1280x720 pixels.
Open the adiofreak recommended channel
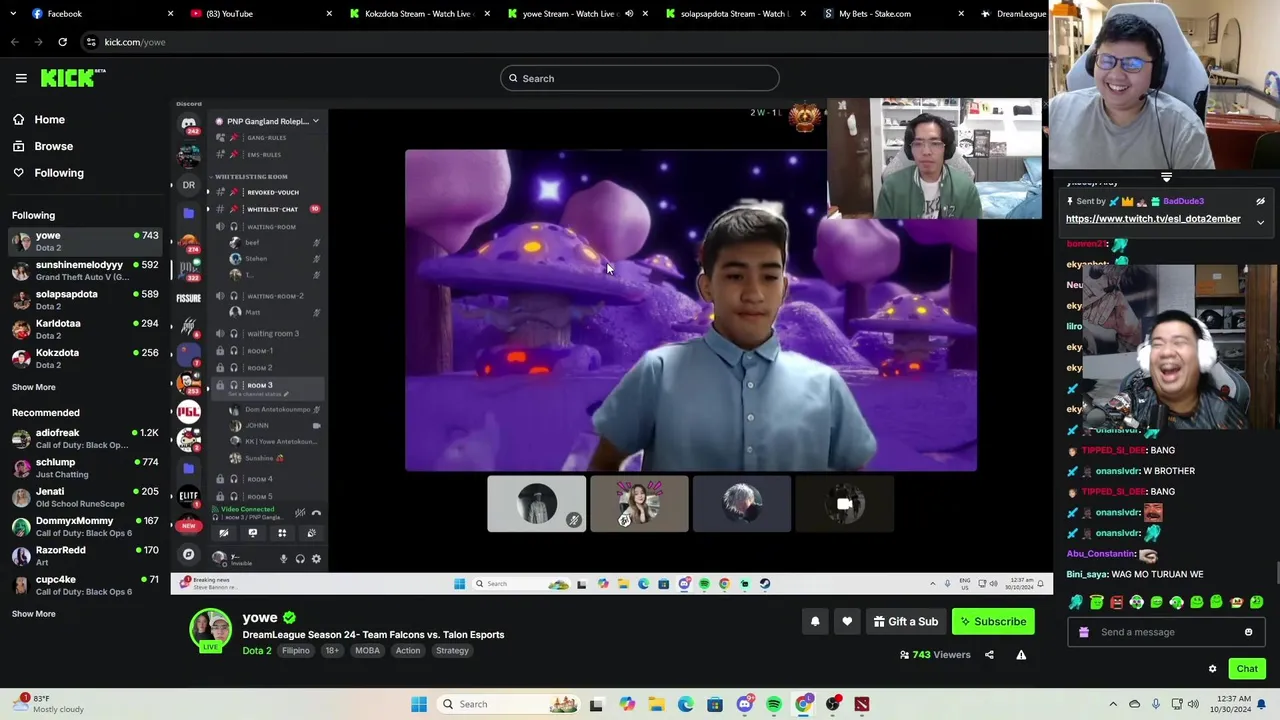[x=85, y=439]
